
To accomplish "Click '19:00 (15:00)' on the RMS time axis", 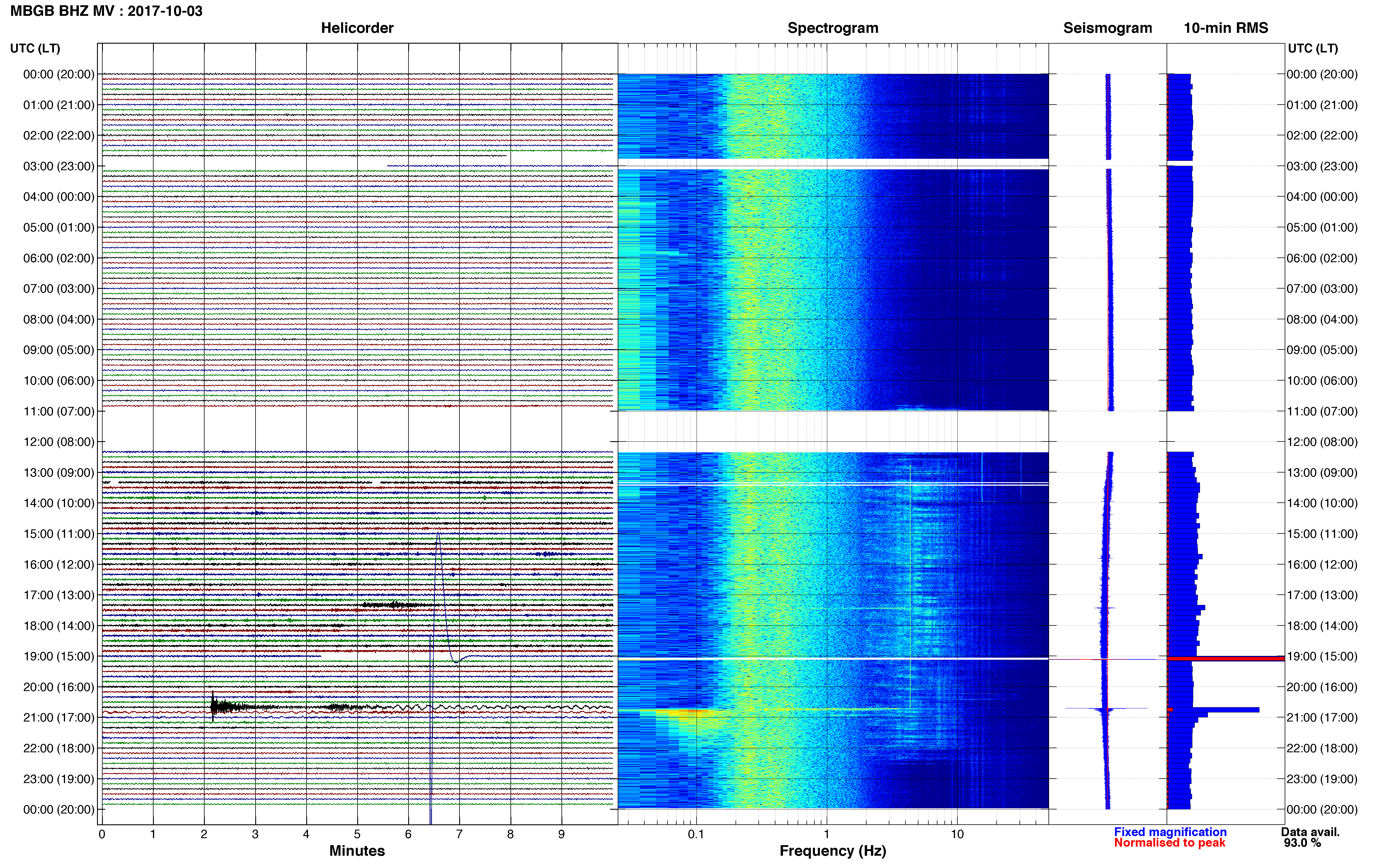I will click(1322, 656).
